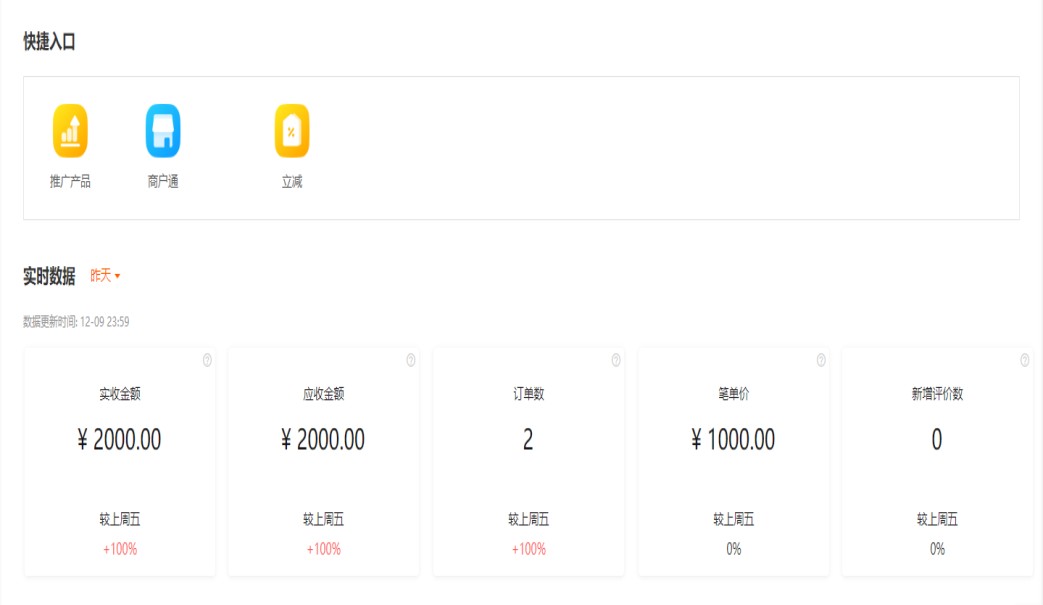Viewport: 1043px width, 605px height.
Task: Click +100% change under 订单数
Action: (x=528, y=549)
